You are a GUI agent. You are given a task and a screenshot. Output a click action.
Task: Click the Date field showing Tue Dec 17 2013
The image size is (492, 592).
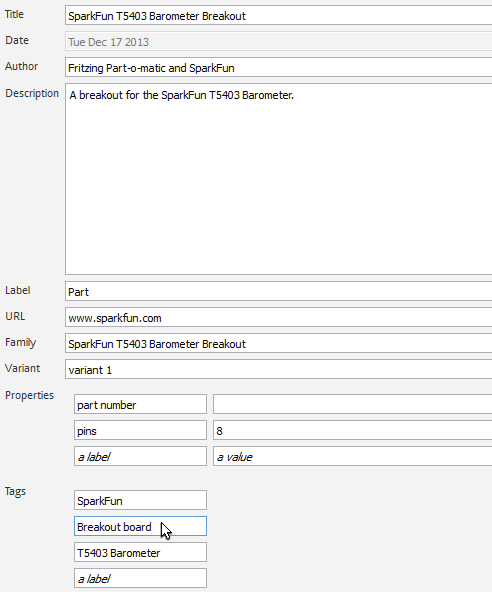coord(279,42)
